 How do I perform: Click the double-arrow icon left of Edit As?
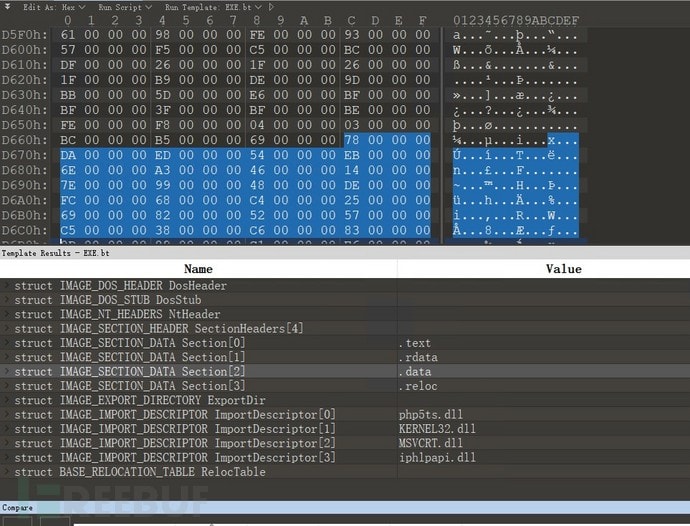(x=7, y=7)
